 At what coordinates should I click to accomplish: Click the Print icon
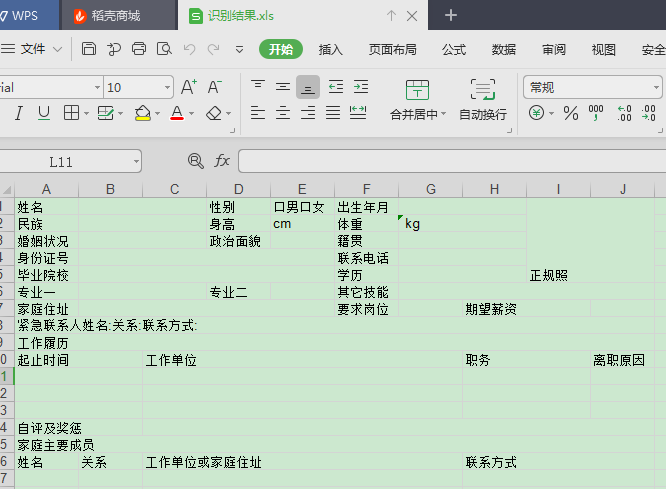pos(139,49)
